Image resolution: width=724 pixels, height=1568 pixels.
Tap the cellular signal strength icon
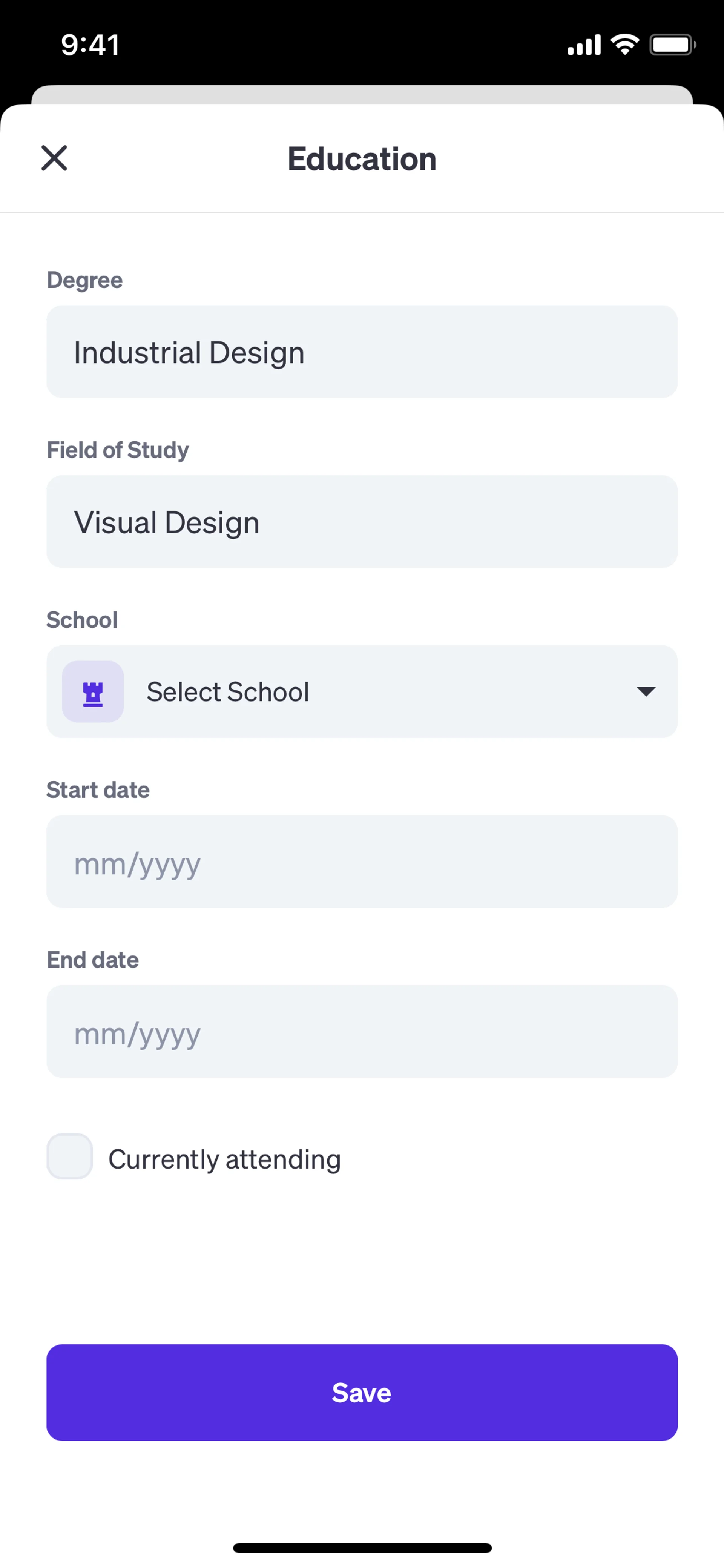pos(583,45)
